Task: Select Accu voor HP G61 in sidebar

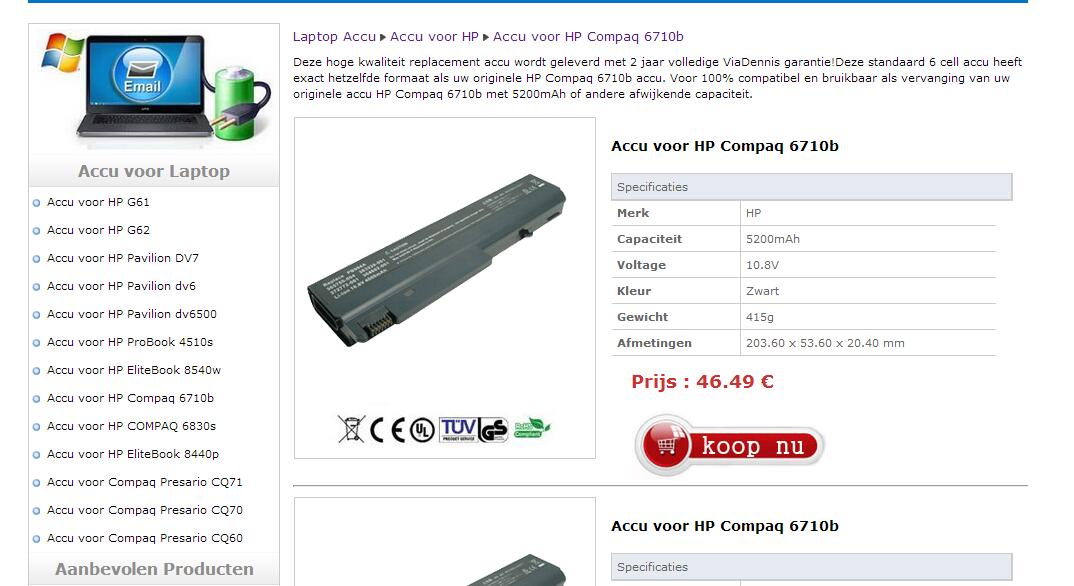Action: tap(98, 202)
